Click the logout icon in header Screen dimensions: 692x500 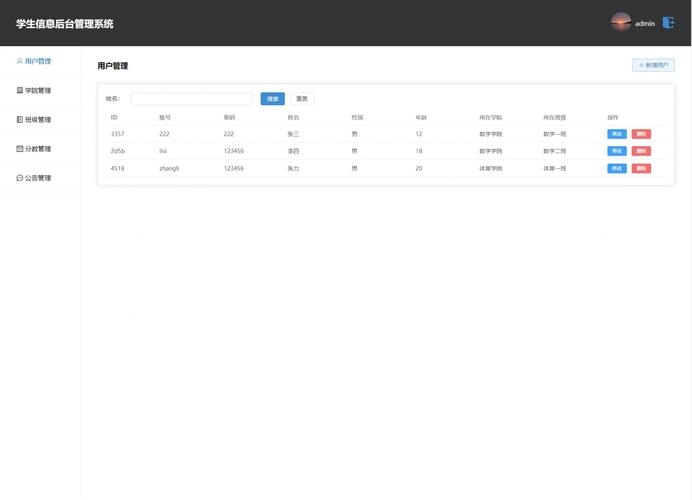tap(668, 23)
